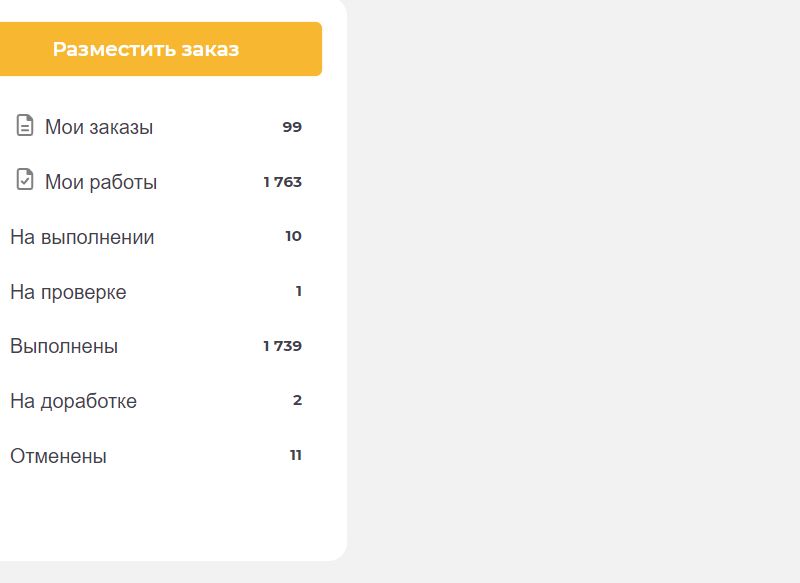Click the checked-document icon beside Мои работы
The image size is (800, 583).
coord(25,180)
